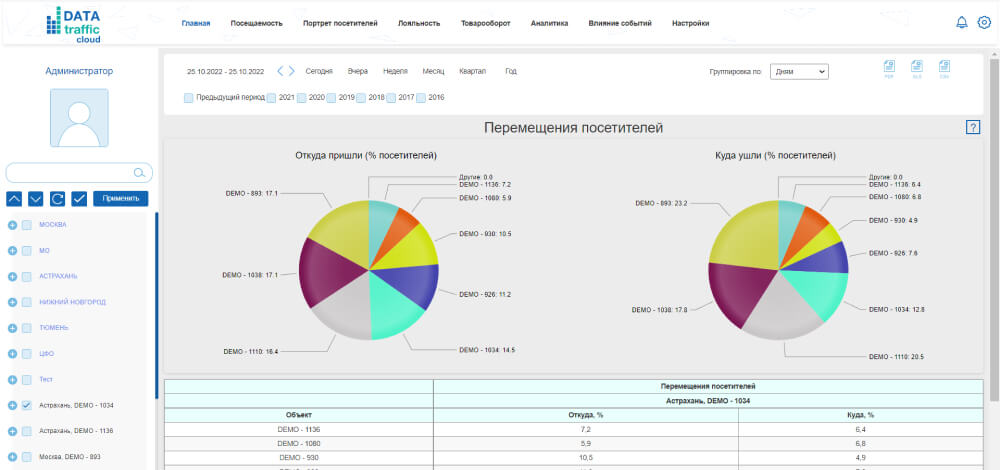
Task: Open the settings gear icon in header
Action: point(984,22)
